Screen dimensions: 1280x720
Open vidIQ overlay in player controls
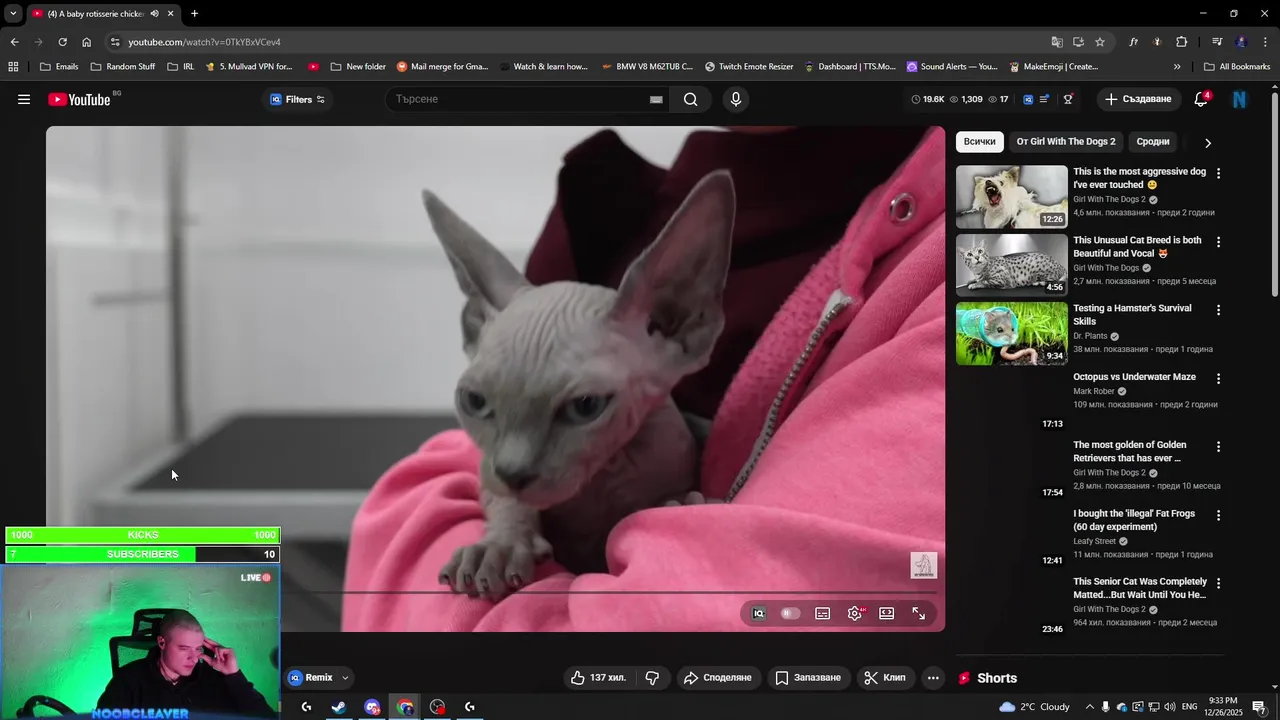(759, 614)
